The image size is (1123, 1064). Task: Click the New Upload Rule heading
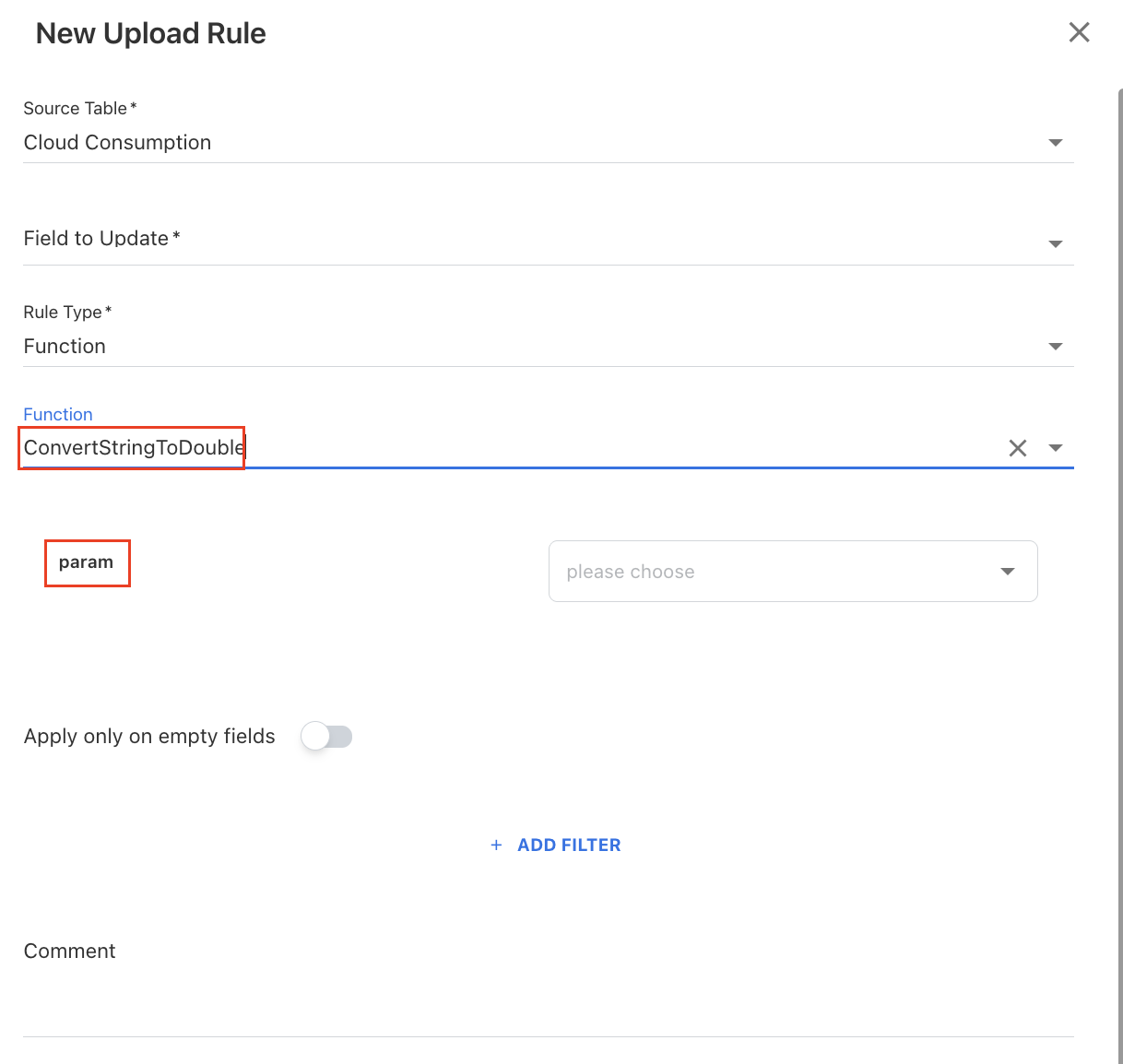150,34
